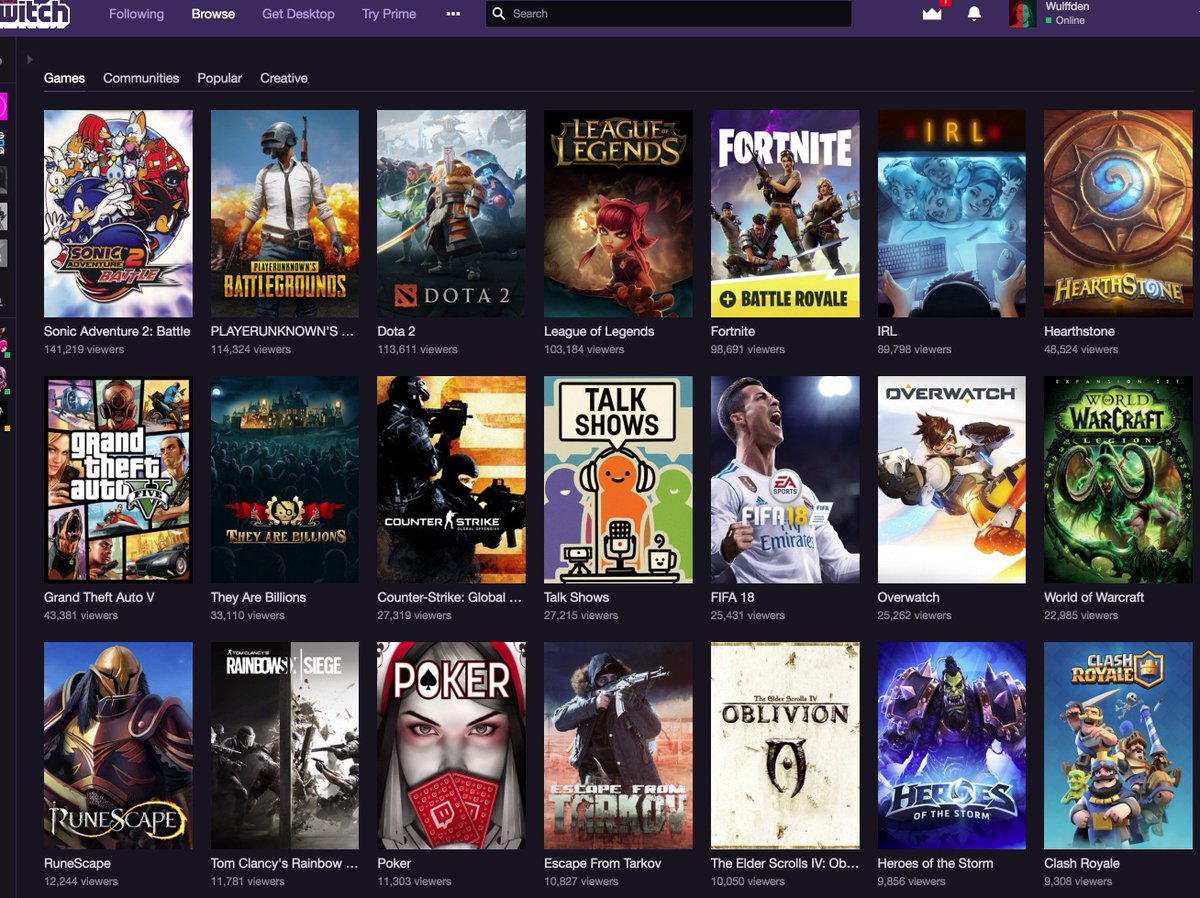Open Wulffden profile avatar

coord(1022,14)
